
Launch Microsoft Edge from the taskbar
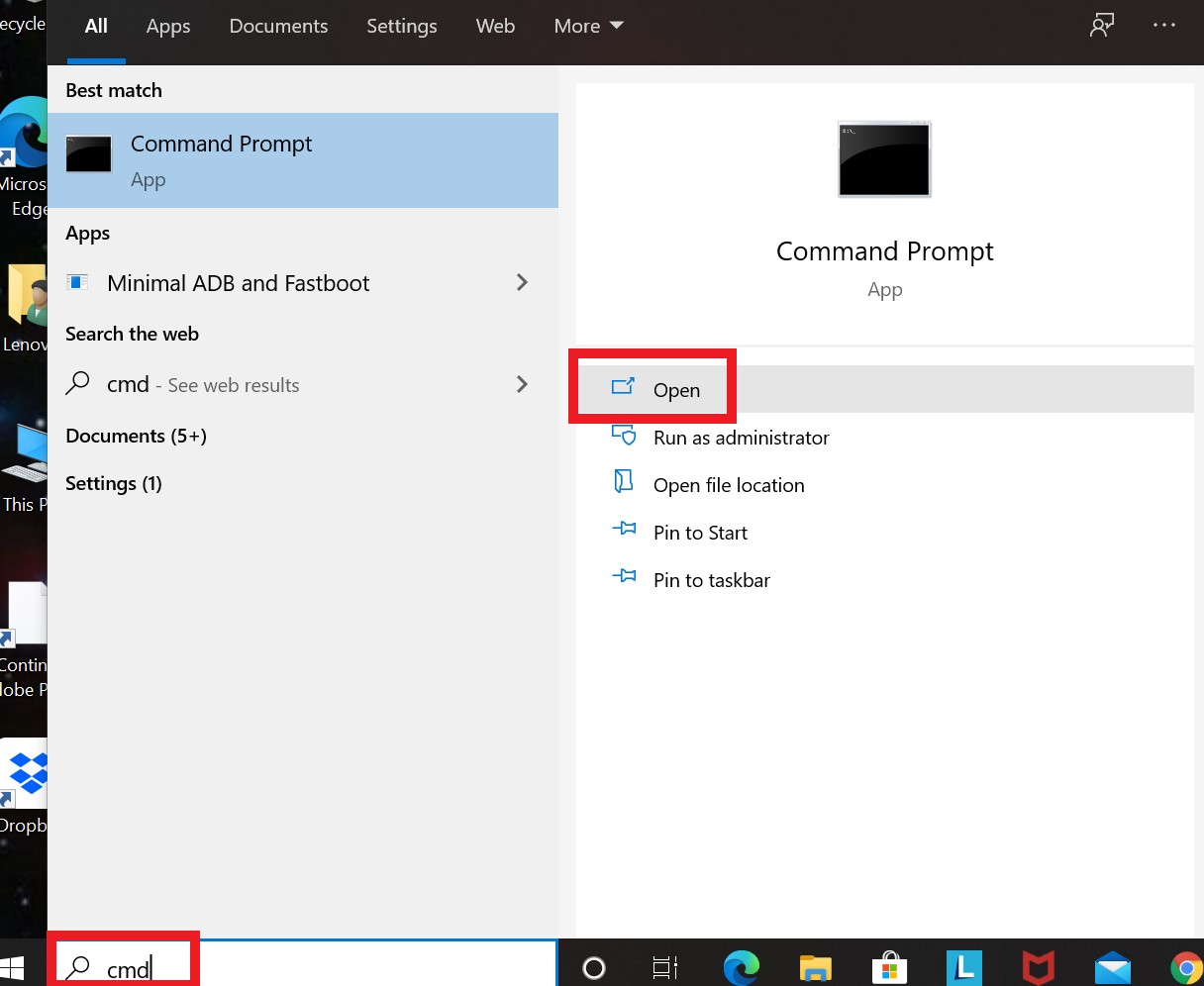click(741, 967)
